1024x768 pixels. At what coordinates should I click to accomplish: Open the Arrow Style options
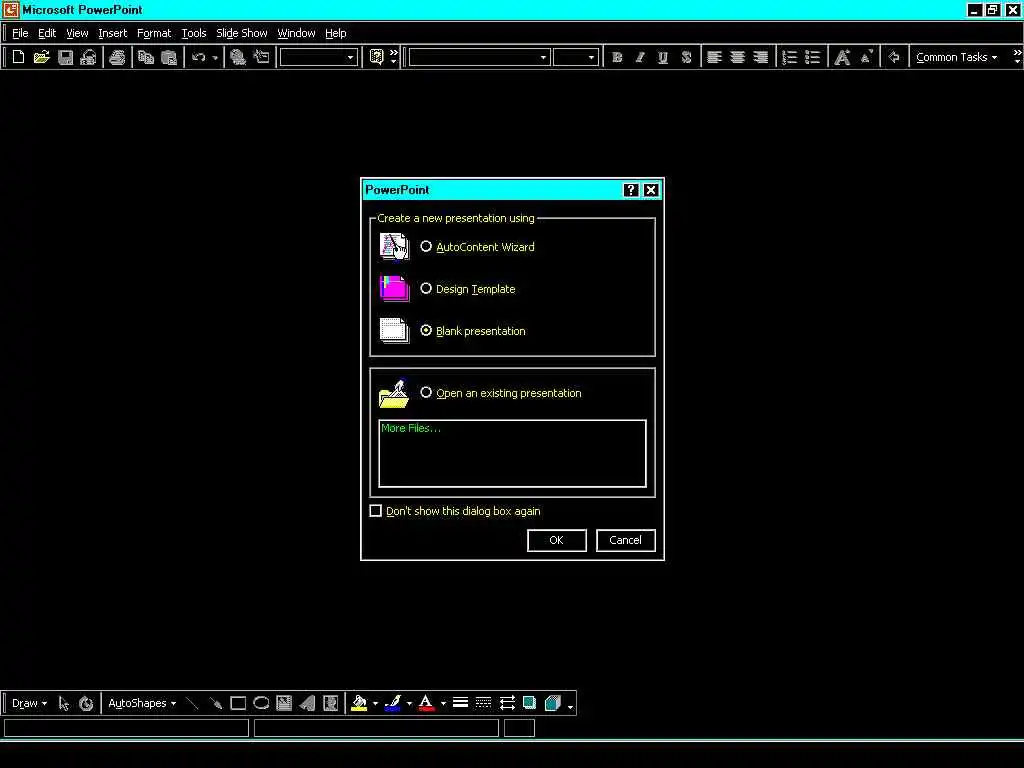507,703
